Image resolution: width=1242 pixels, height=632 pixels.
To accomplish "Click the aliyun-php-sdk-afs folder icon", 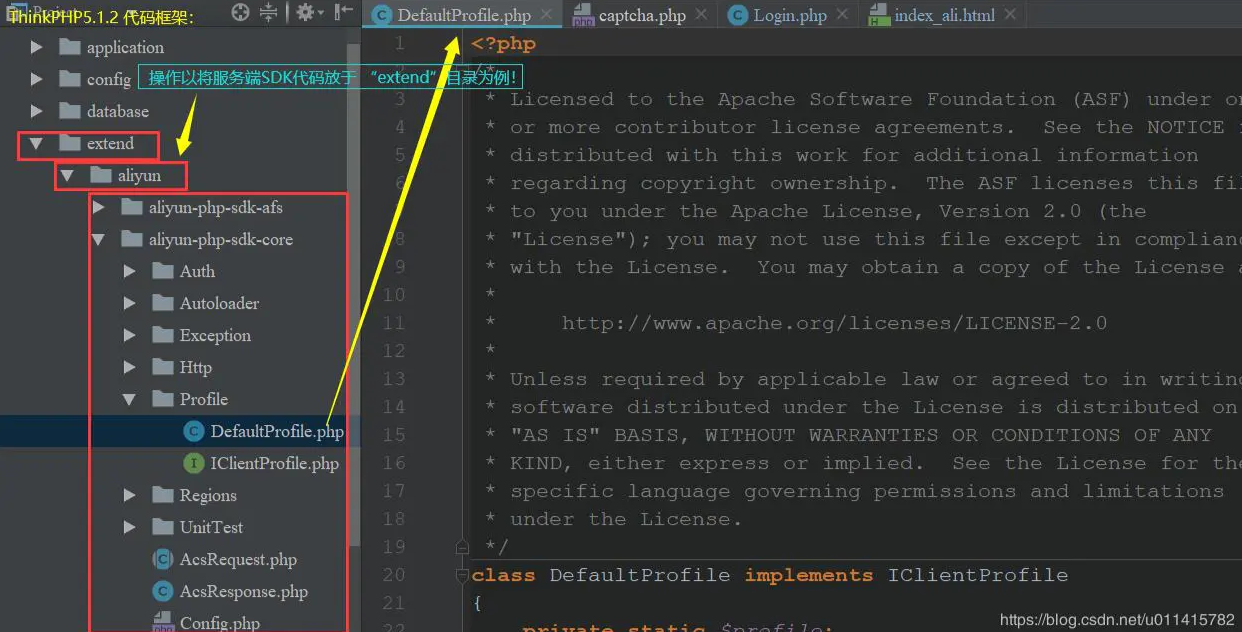I will [131, 207].
